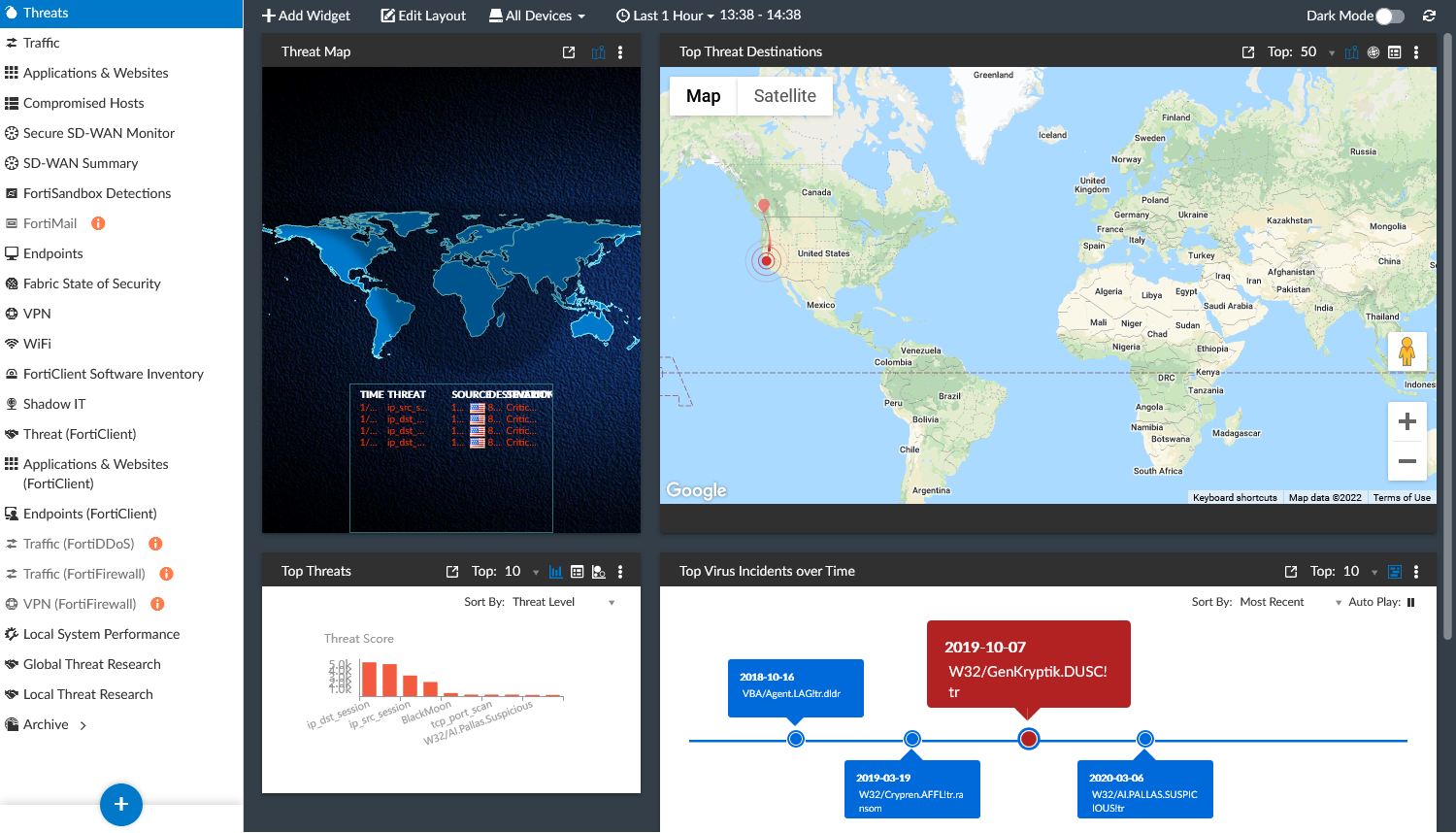Open Compromised Hosts dashboard
Viewport: 1456px width, 833px height.
(121, 103)
